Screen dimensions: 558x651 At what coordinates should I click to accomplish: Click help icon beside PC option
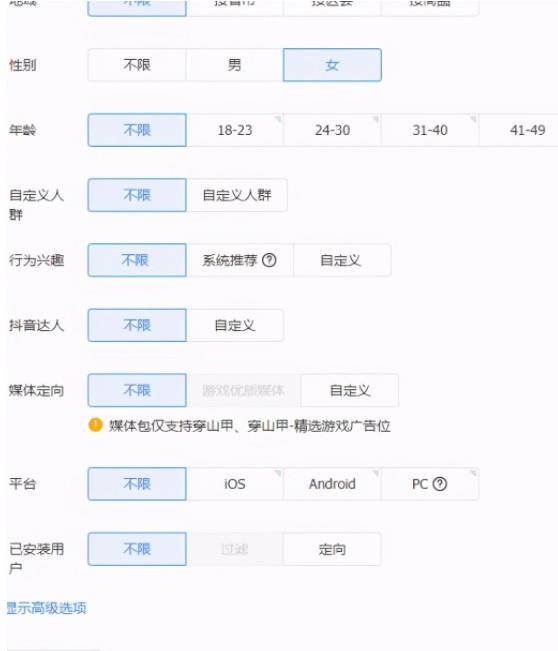point(440,484)
